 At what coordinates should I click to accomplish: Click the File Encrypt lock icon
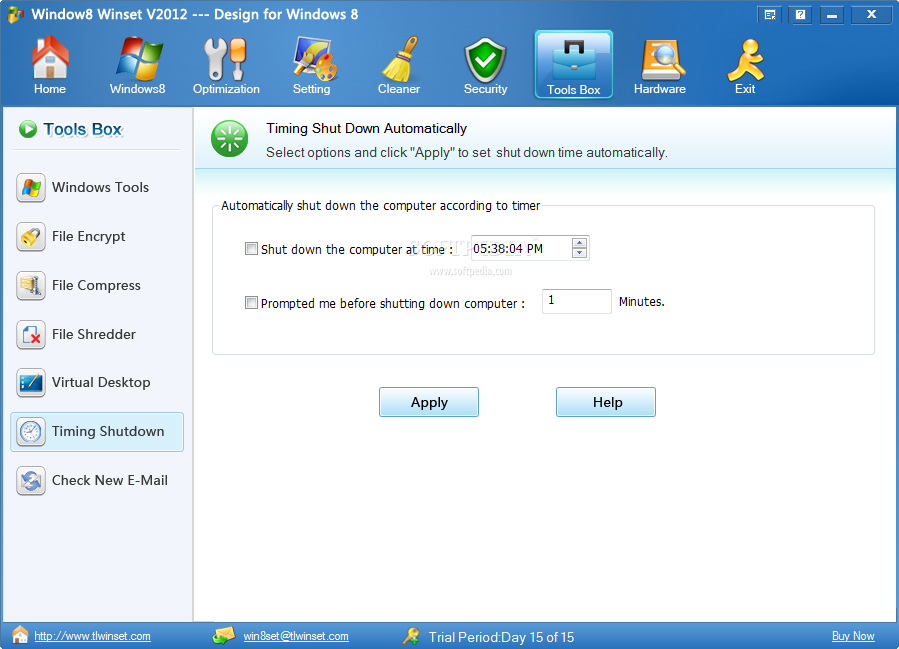pyautogui.click(x=31, y=237)
